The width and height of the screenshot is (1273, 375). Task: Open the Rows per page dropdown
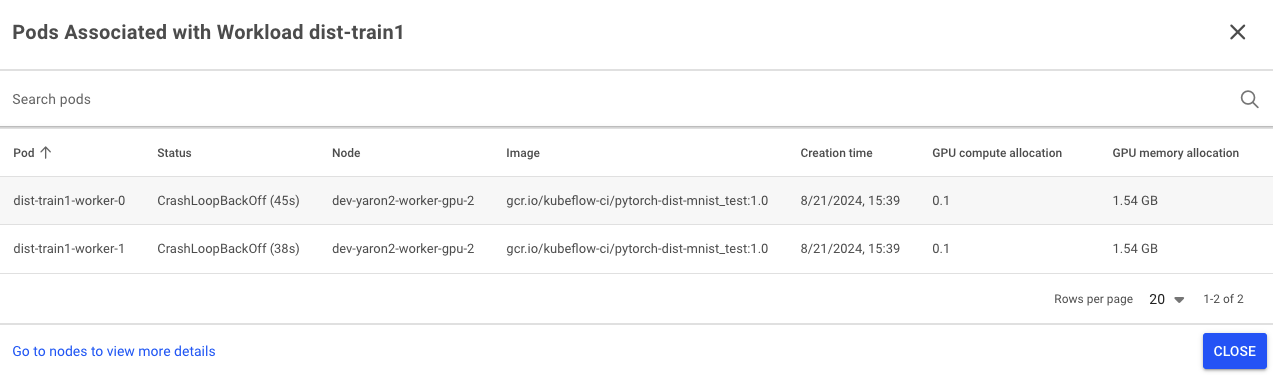(1166, 299)
